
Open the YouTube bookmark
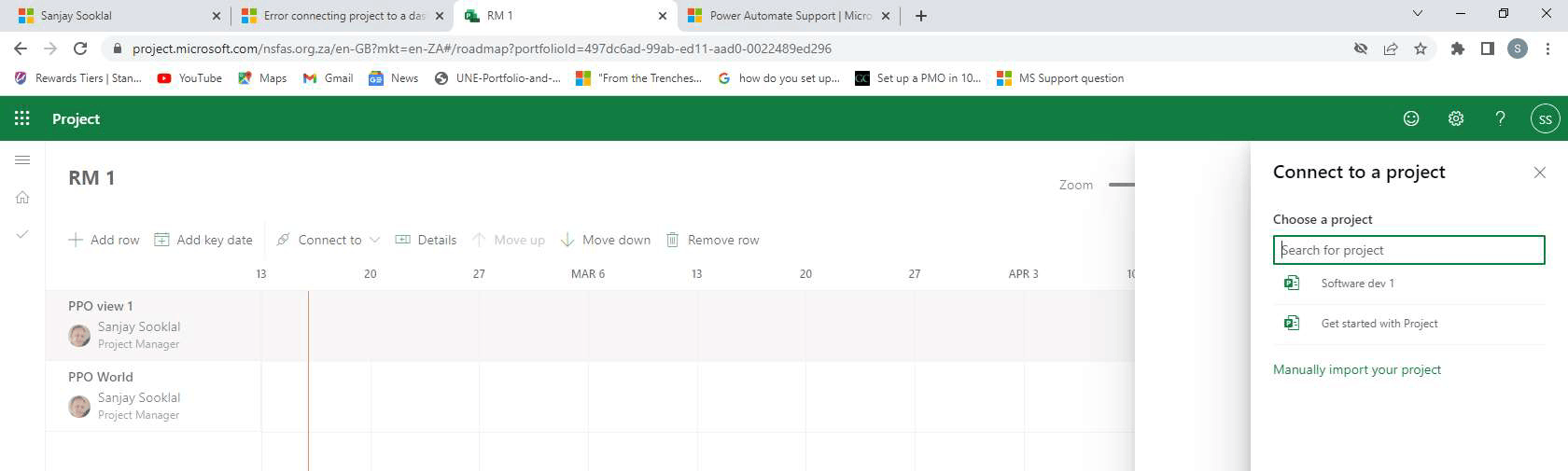[x=189, y=78]
